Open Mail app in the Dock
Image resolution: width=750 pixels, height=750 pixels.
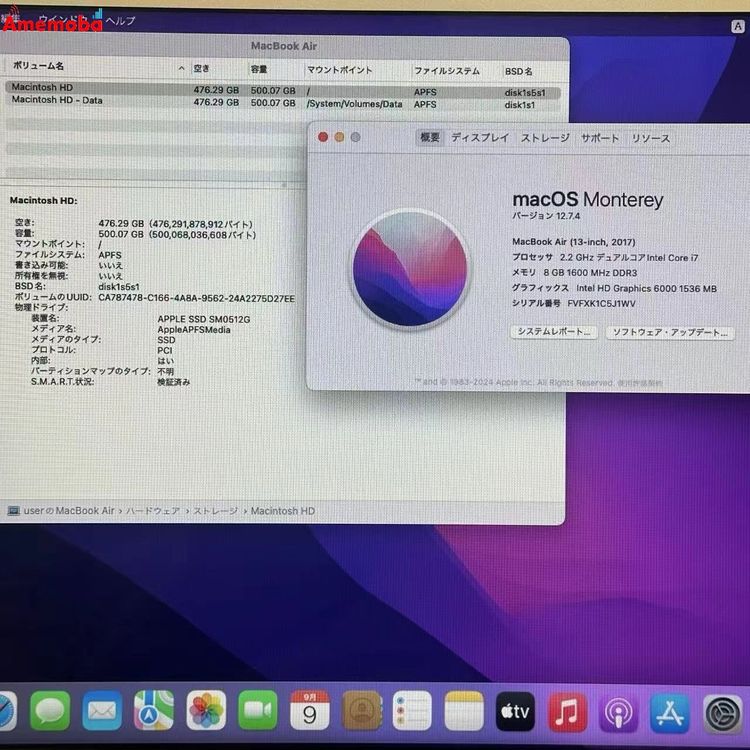102,710
